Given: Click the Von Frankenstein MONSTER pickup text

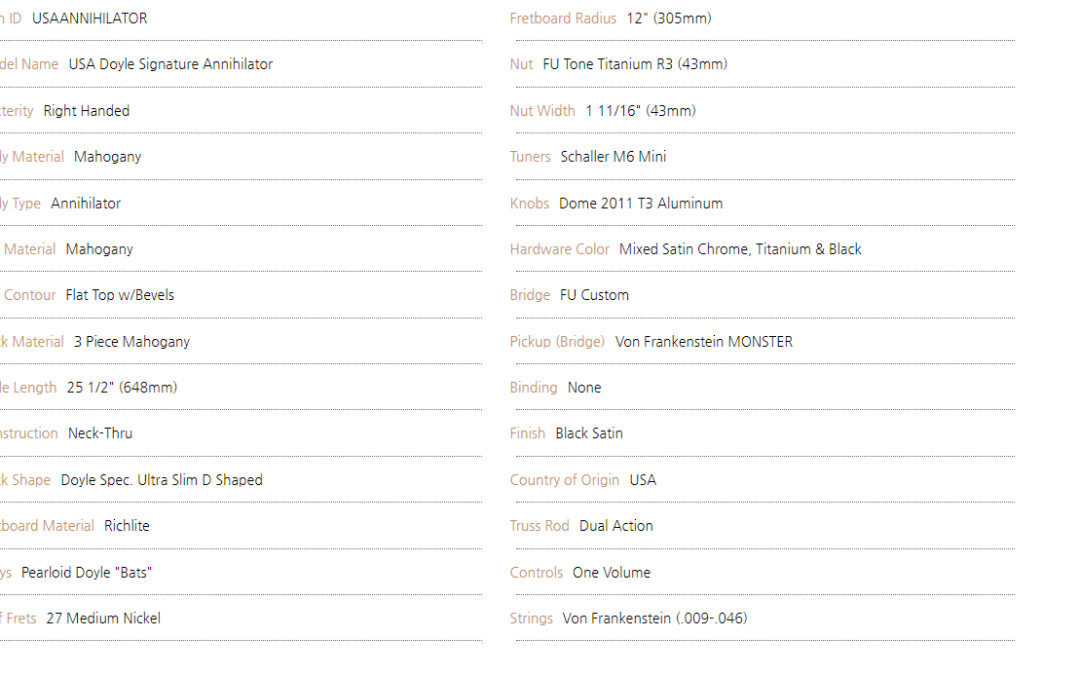Looking at the screenshot, I should click(x=704, y=342).
